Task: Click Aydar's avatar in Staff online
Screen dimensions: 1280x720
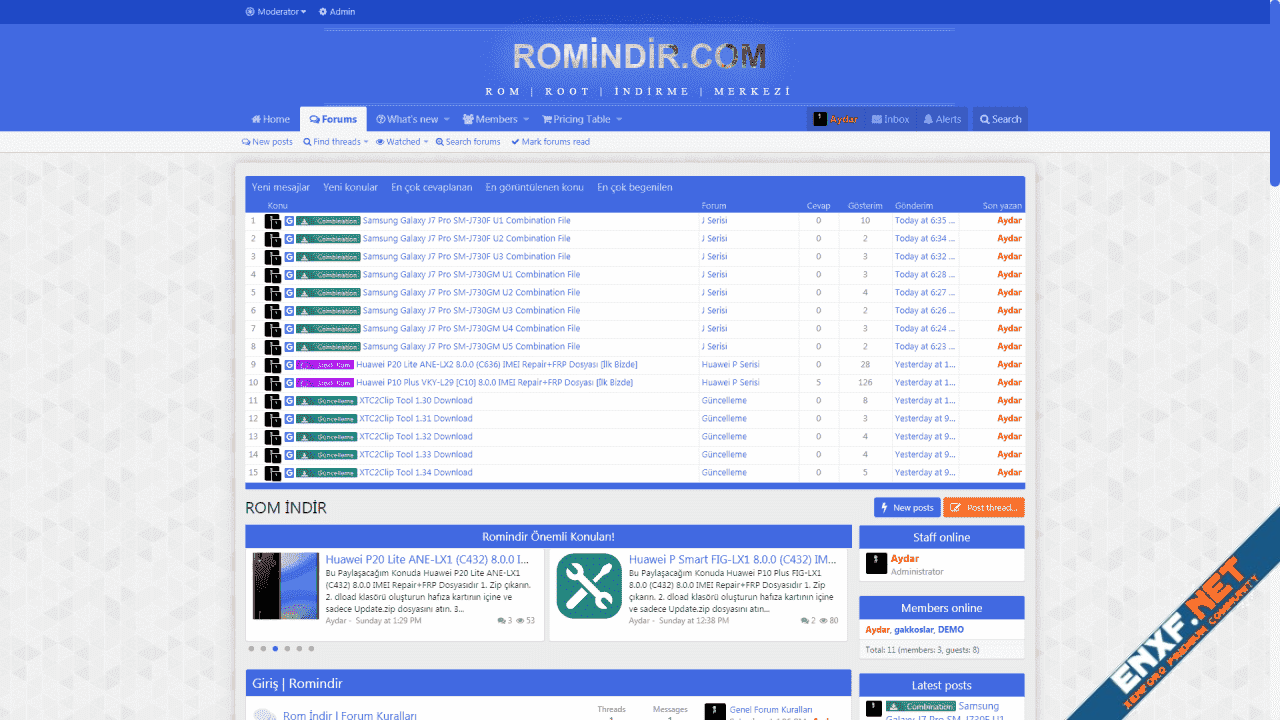Action: tap(876, 564)
